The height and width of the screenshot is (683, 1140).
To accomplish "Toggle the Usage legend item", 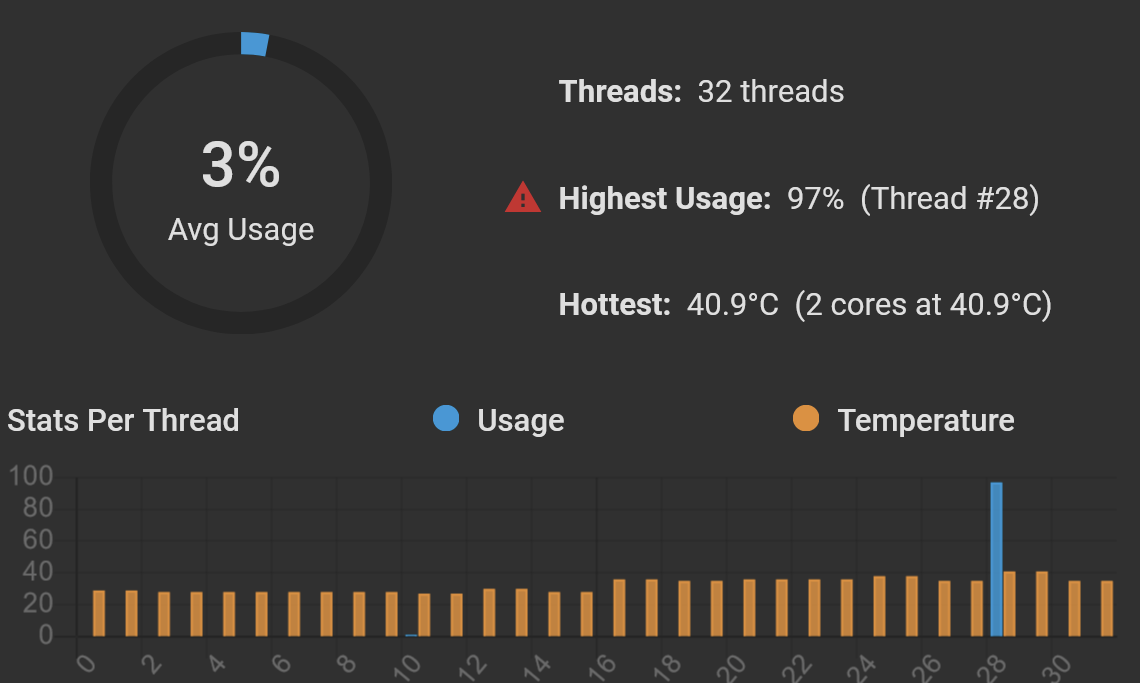I will pyautogui.click(x=499, y=420).
